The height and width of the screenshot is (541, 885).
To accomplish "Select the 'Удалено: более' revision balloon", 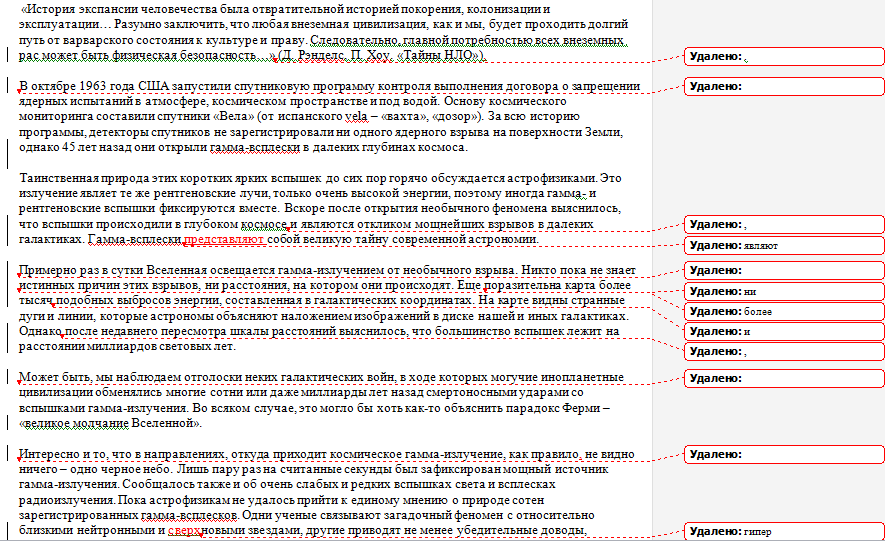I will pos(784,311).
